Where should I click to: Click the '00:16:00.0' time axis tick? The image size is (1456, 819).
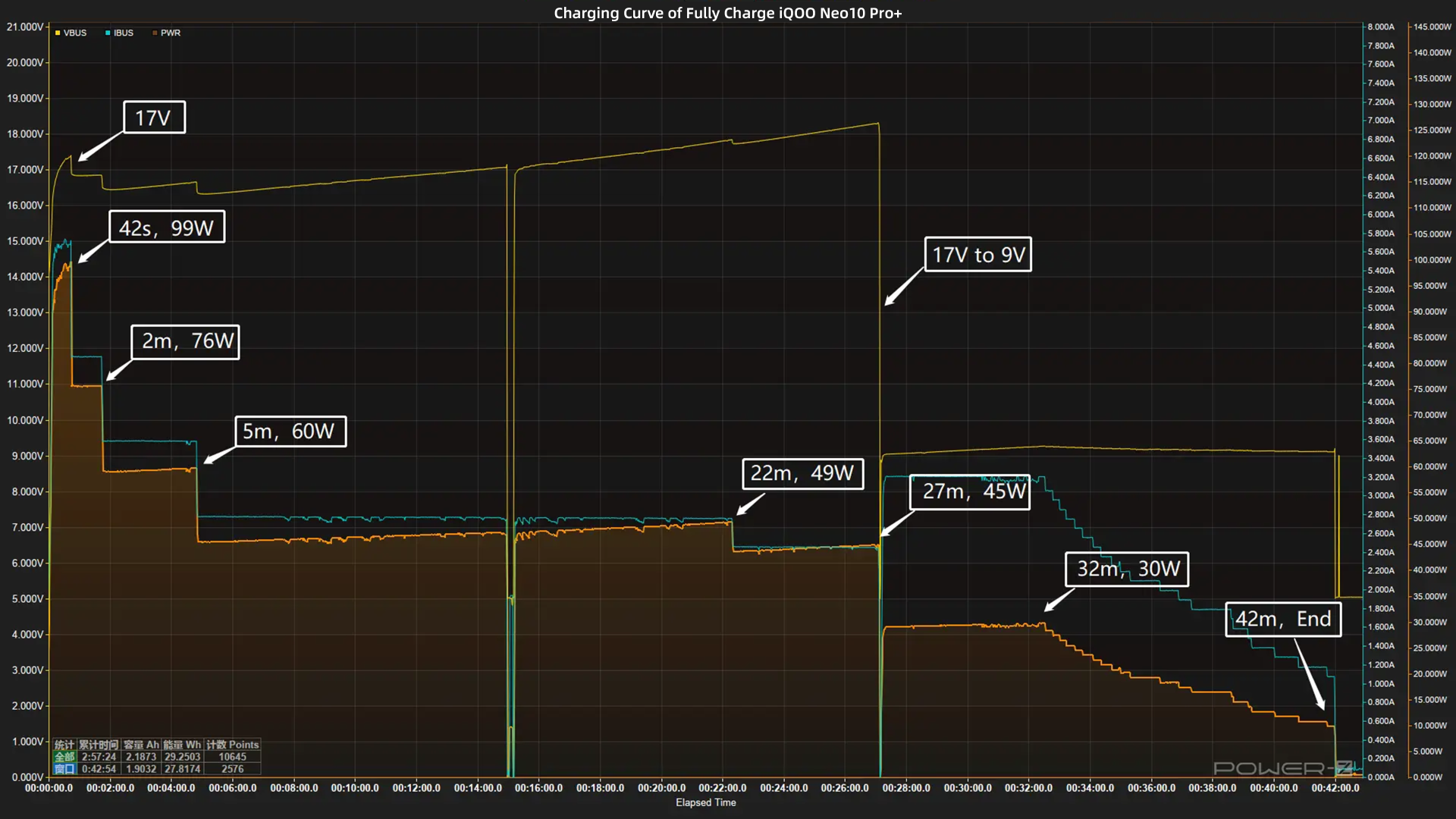click(x=538, y=788)
